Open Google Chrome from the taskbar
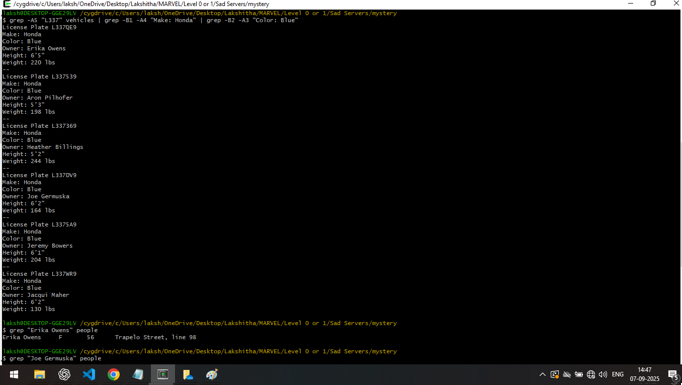Viewport: 682px width, 385px height. point(114,375)
